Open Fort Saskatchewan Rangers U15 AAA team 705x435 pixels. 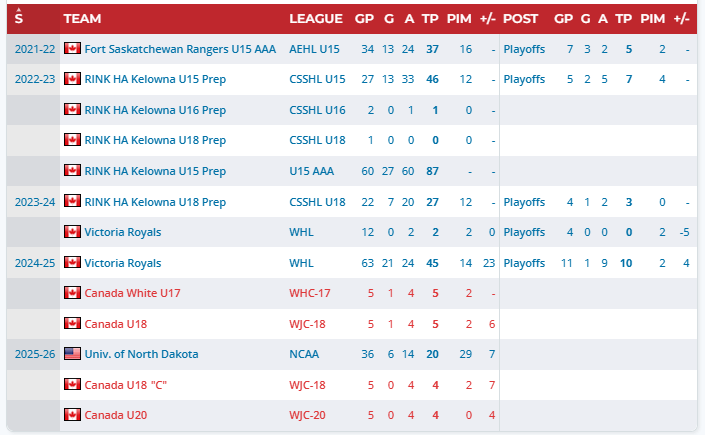(180, 49)
